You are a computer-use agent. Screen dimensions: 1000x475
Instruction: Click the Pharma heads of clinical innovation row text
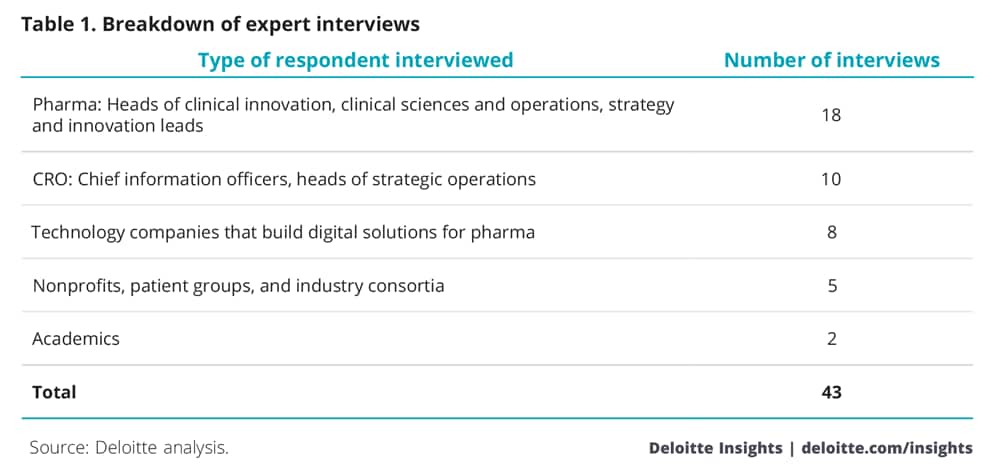tap(353, 115)
